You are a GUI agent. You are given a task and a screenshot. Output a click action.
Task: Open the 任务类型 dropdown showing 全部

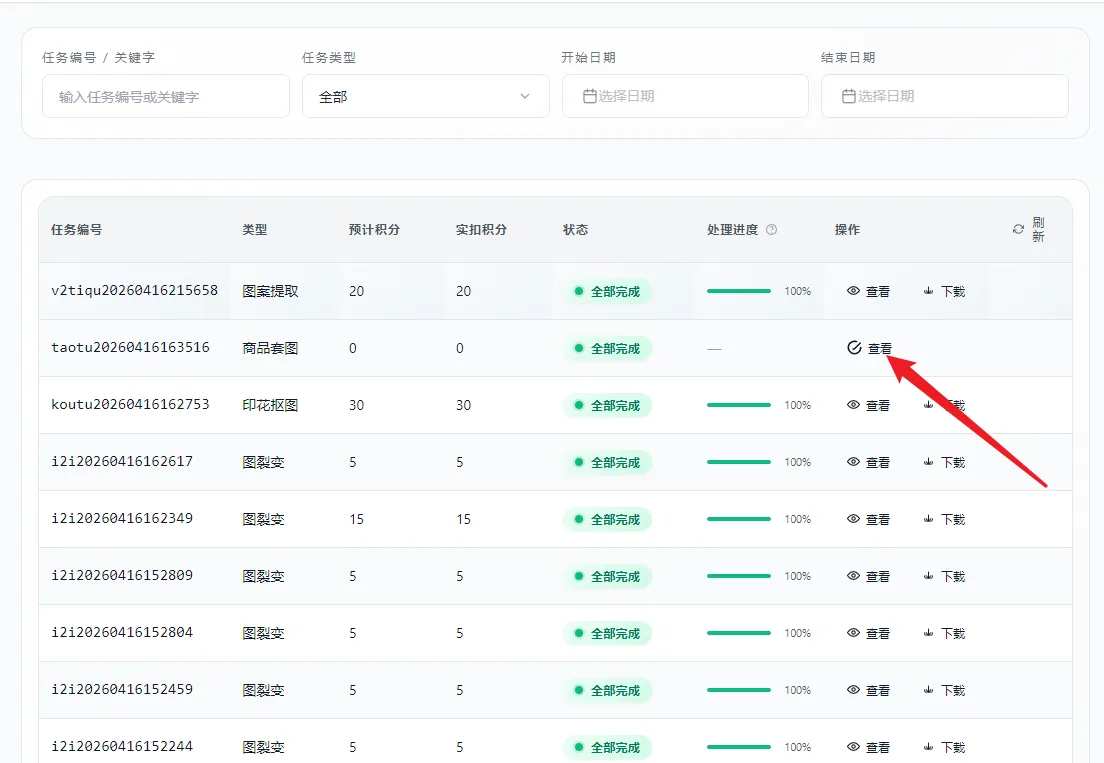point(425,97)
